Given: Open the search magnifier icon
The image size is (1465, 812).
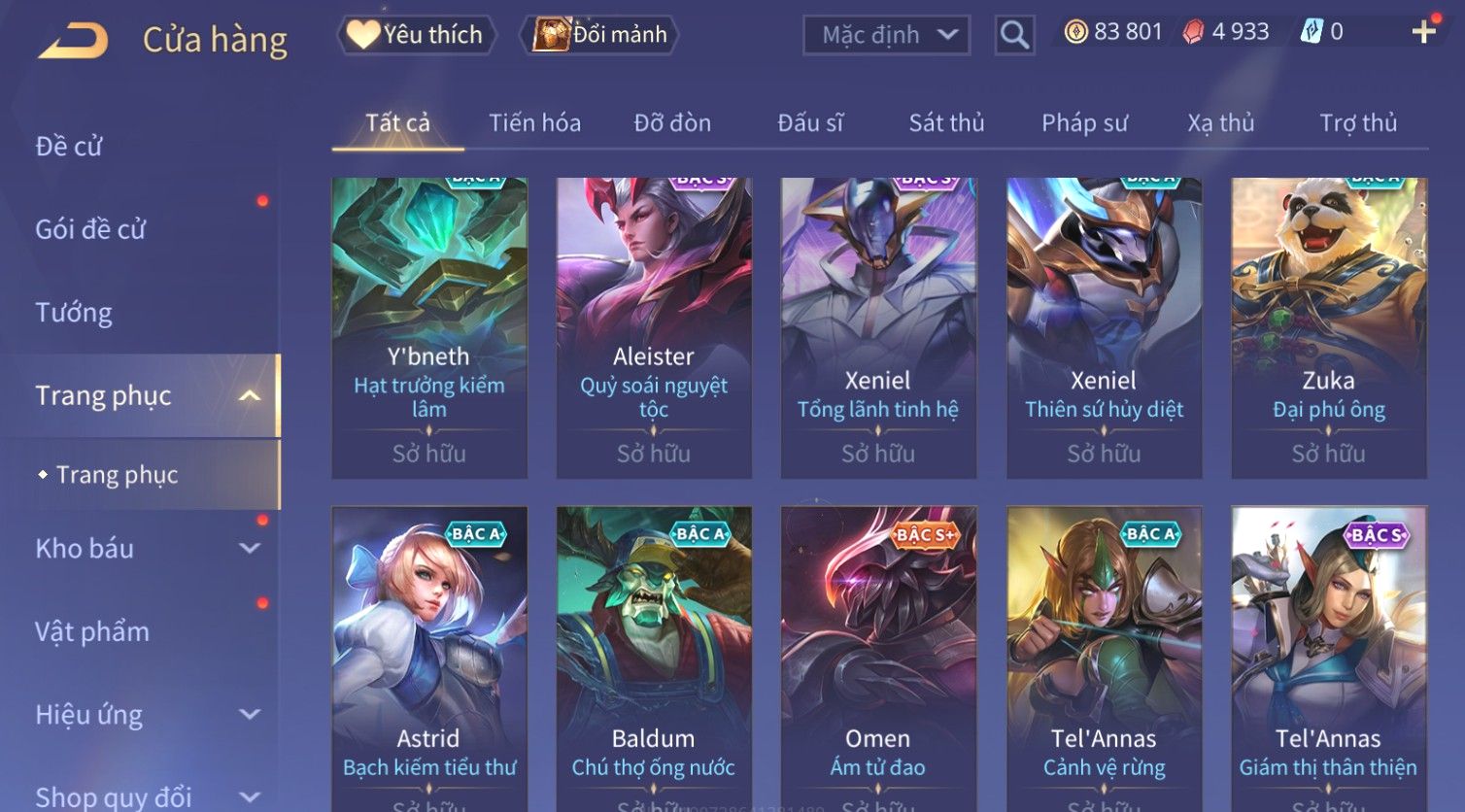Looking at the screenshot, I should click(1014, 36).
